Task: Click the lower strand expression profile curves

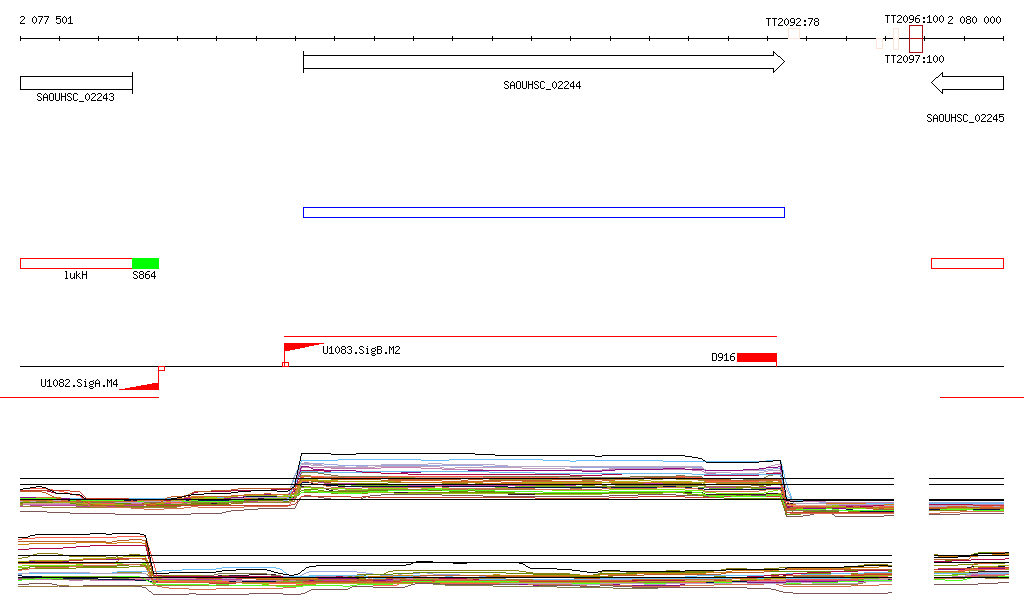Action: (500, 577)
